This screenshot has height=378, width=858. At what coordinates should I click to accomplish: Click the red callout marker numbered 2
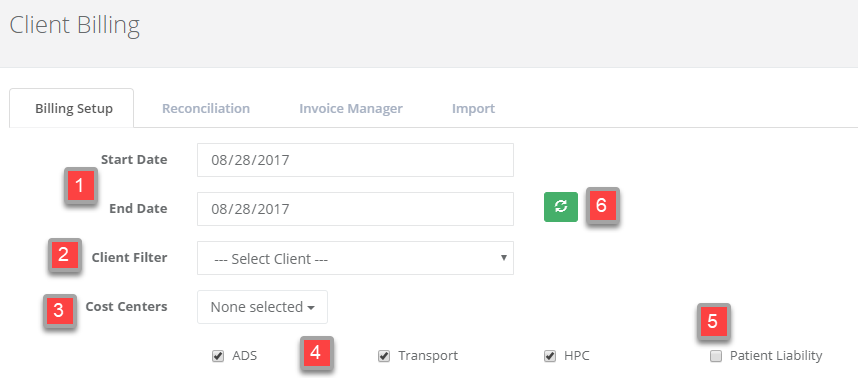point(64,255)
